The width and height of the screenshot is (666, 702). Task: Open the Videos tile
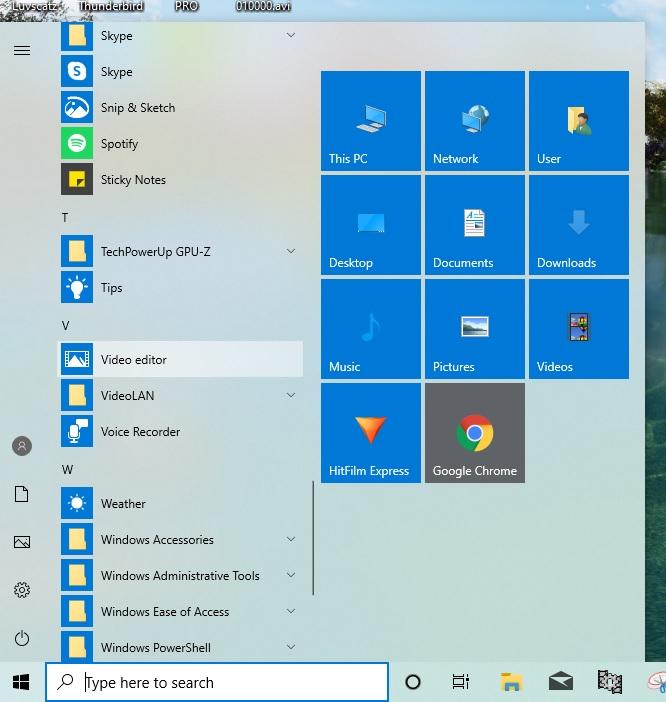click(579, 329)
